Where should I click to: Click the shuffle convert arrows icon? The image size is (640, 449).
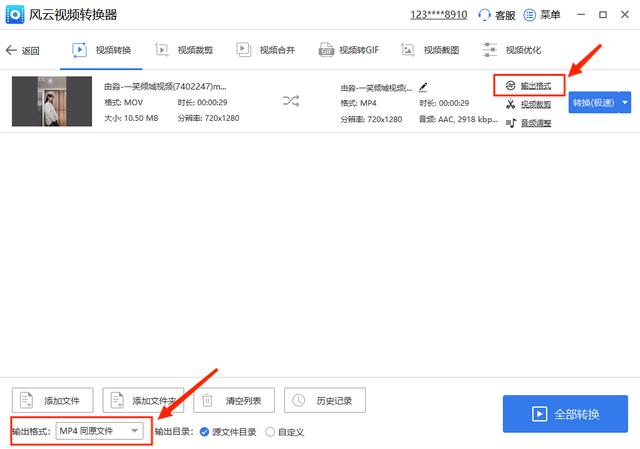tap(291, 101)
